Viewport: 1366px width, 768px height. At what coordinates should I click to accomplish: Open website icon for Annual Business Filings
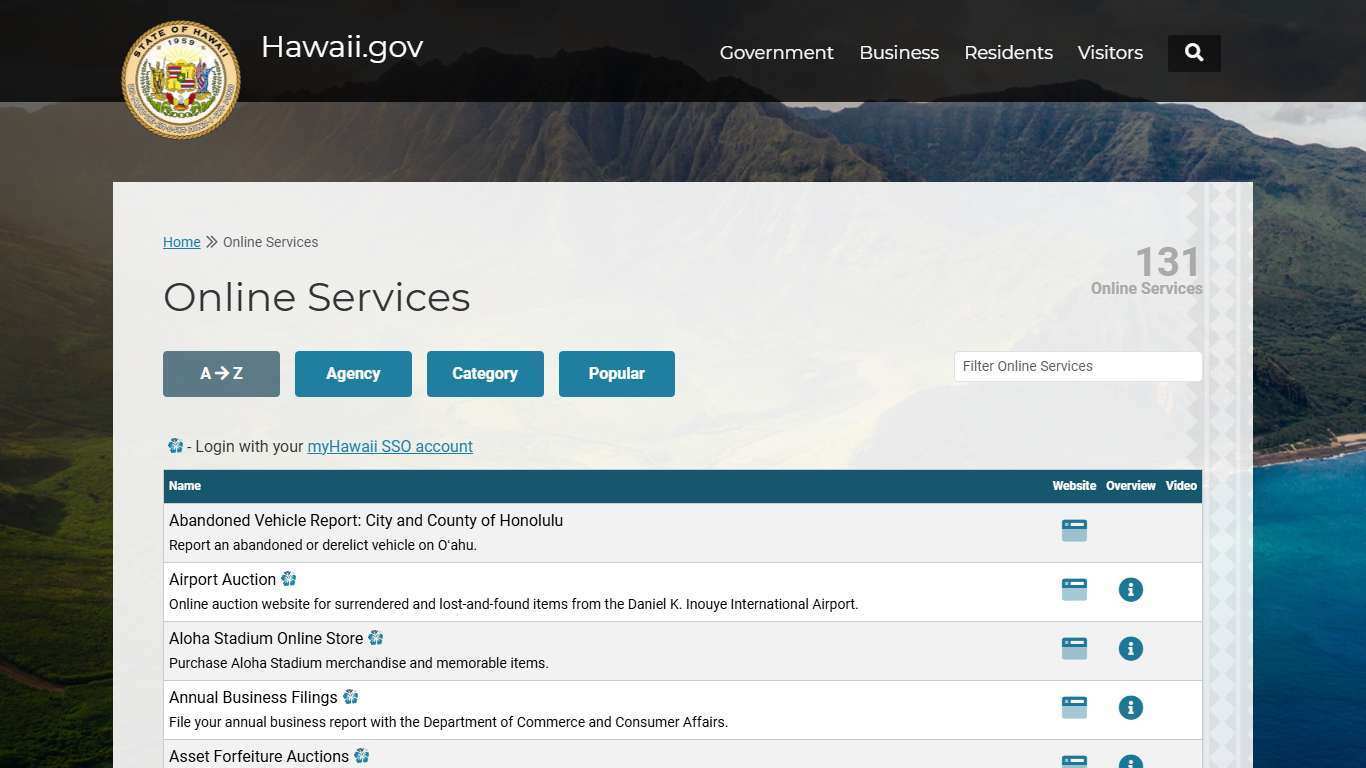click(1074, 707)
